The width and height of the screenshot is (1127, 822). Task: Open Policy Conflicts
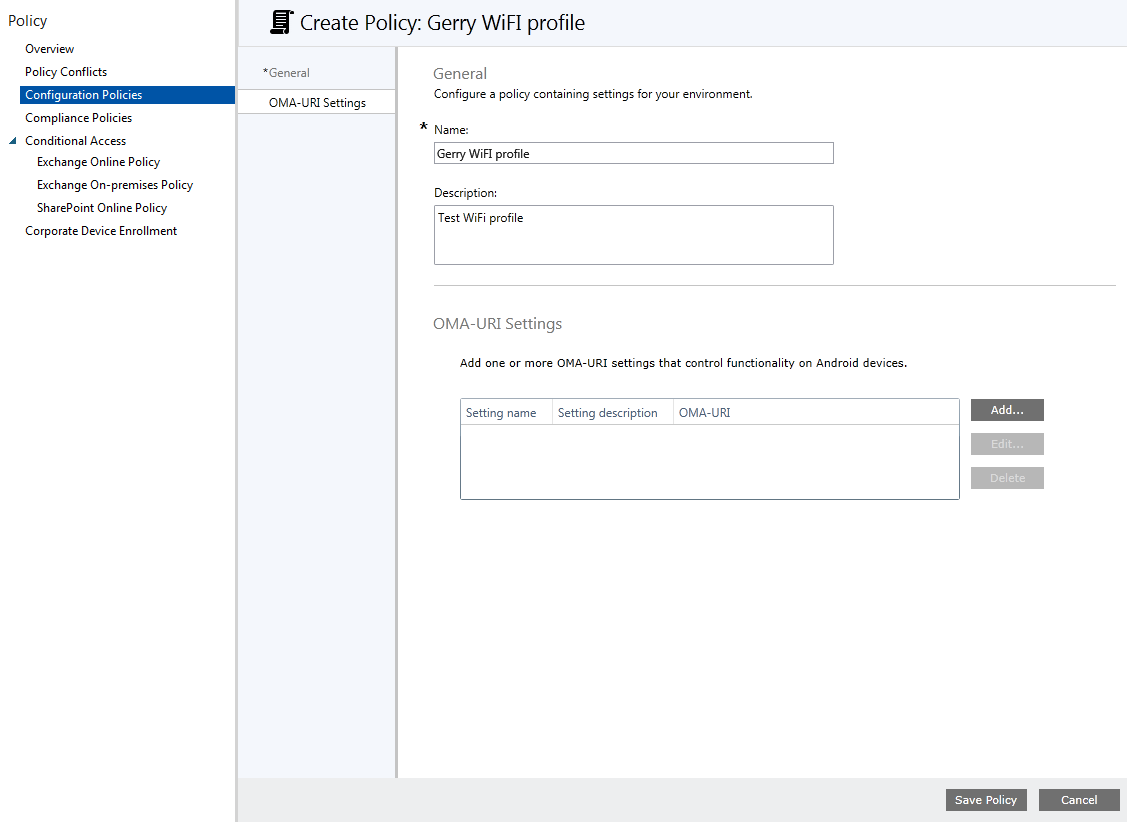[65, 71]
